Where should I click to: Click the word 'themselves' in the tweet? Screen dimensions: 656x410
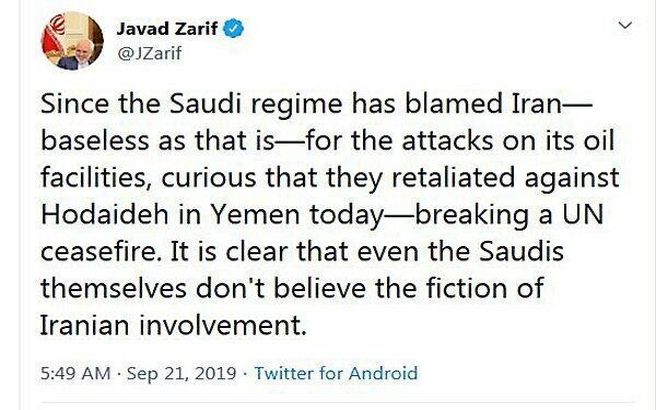pos(113,288)
